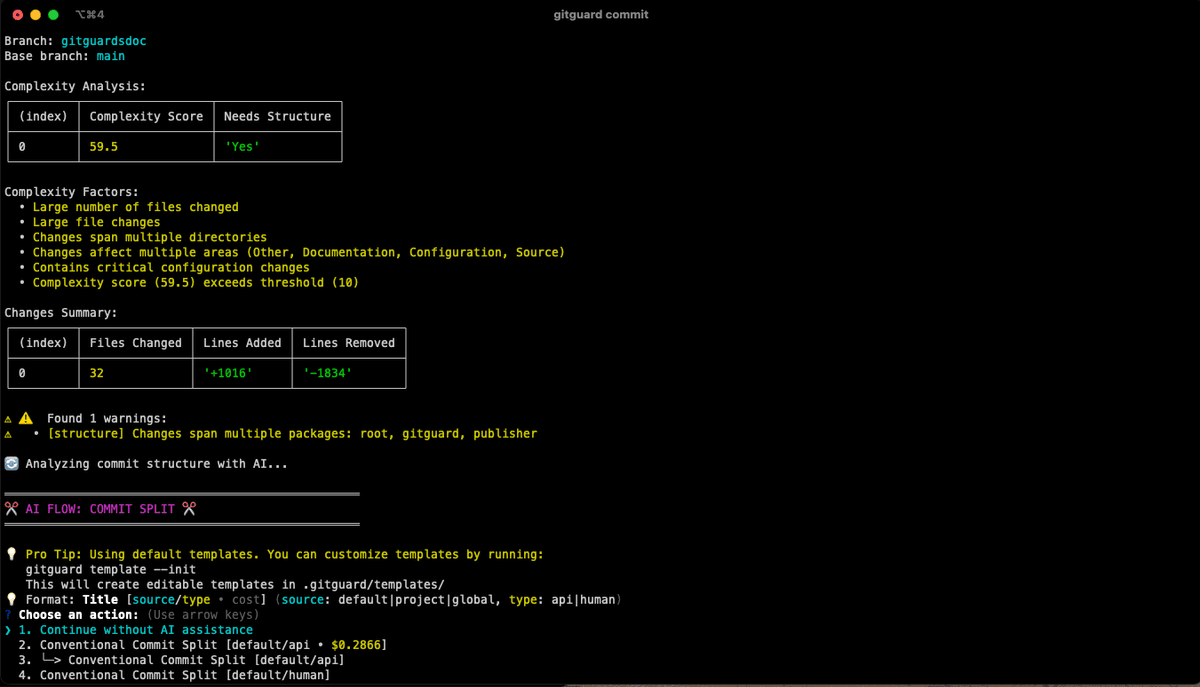
Task: Click the '(index)' header in Complexity Analysis table
Action: click(43, 116)
